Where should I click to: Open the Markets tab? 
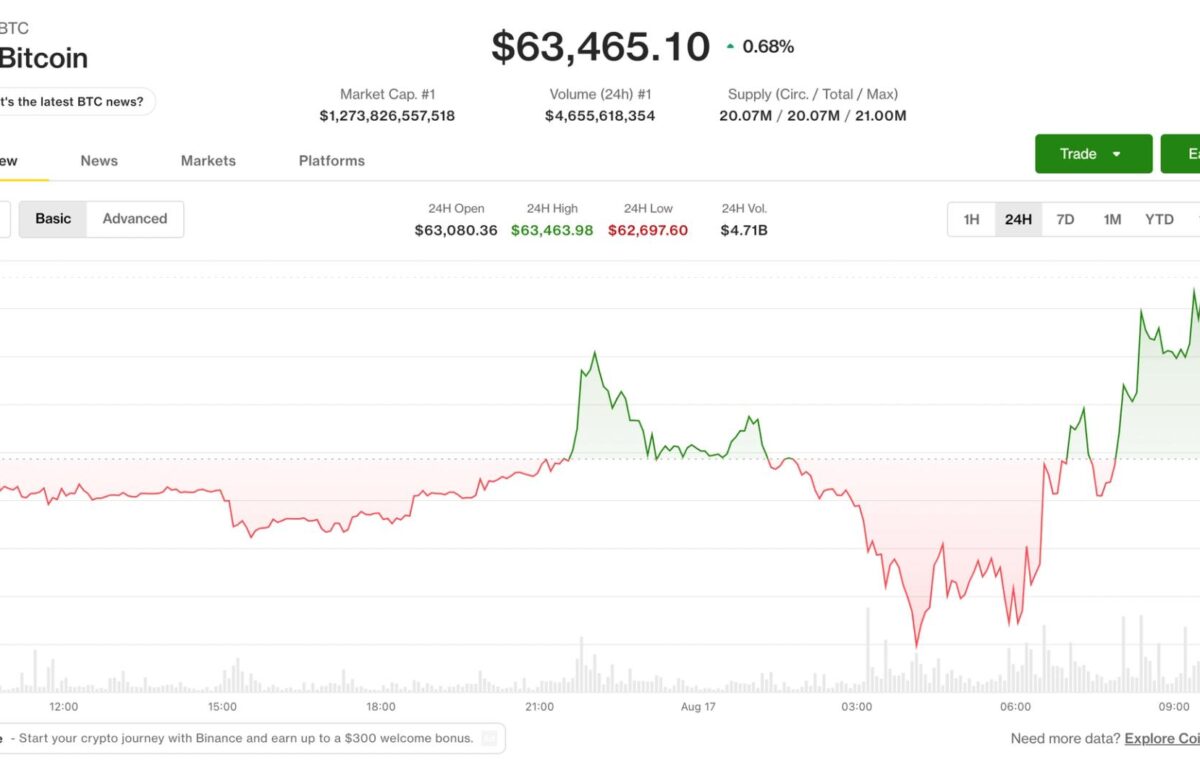point(208,160)
